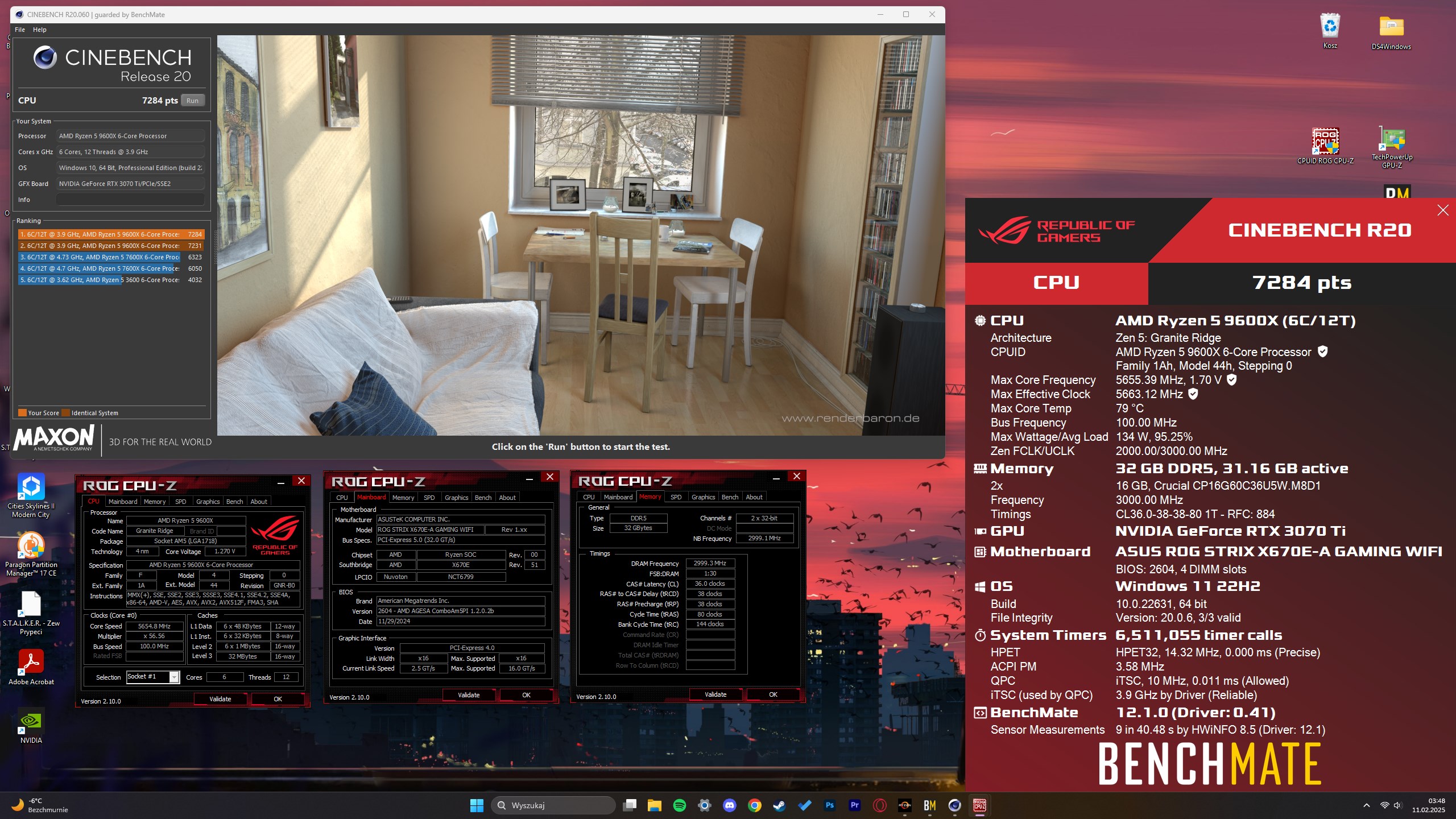The image size is (1456, 819).
Task: Open Bench tab in middle CPU-Z window
Action: click(x=483, y=498)
